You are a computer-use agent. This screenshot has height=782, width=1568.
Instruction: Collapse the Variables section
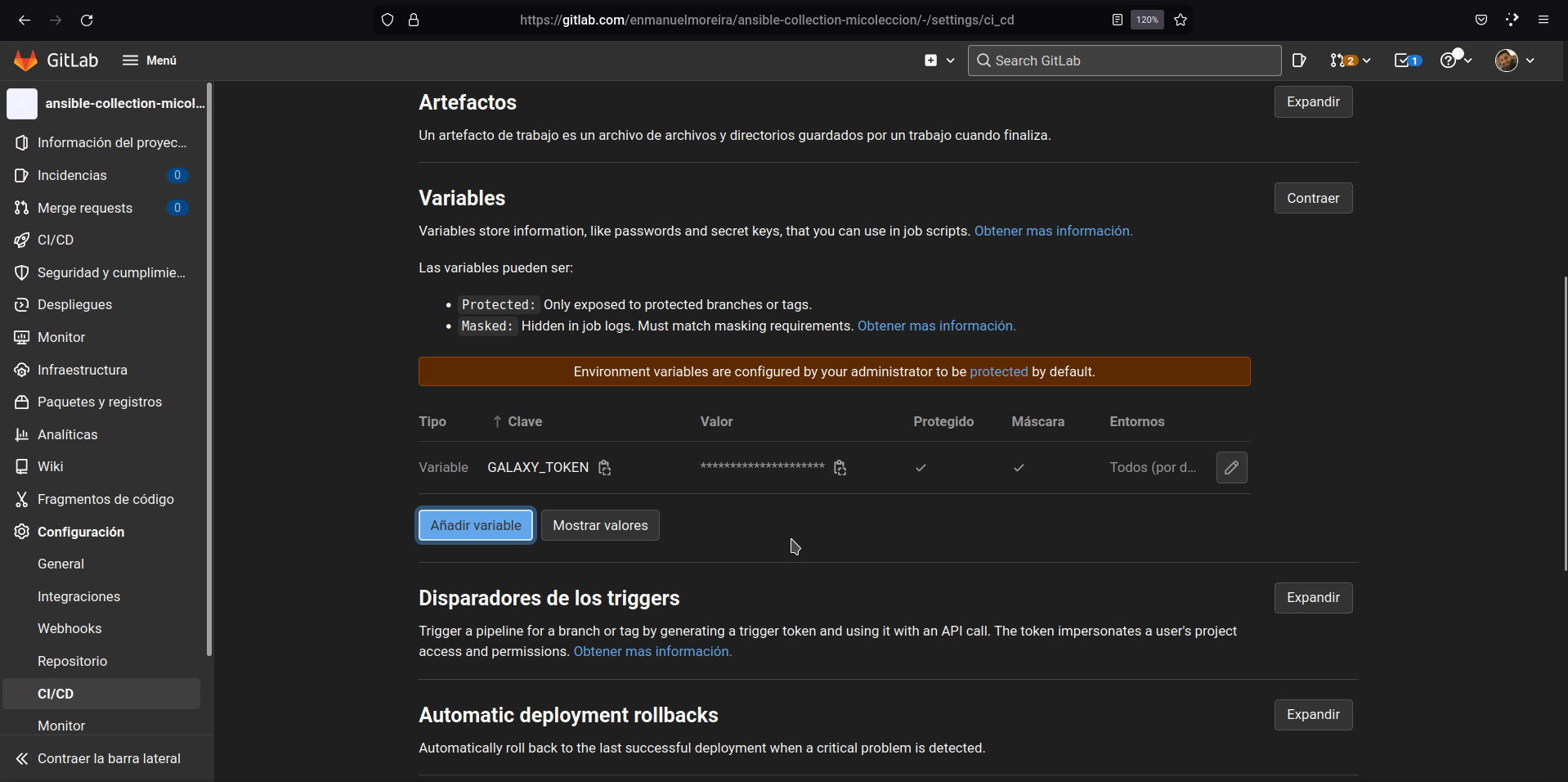click(x=1313, y=198)
